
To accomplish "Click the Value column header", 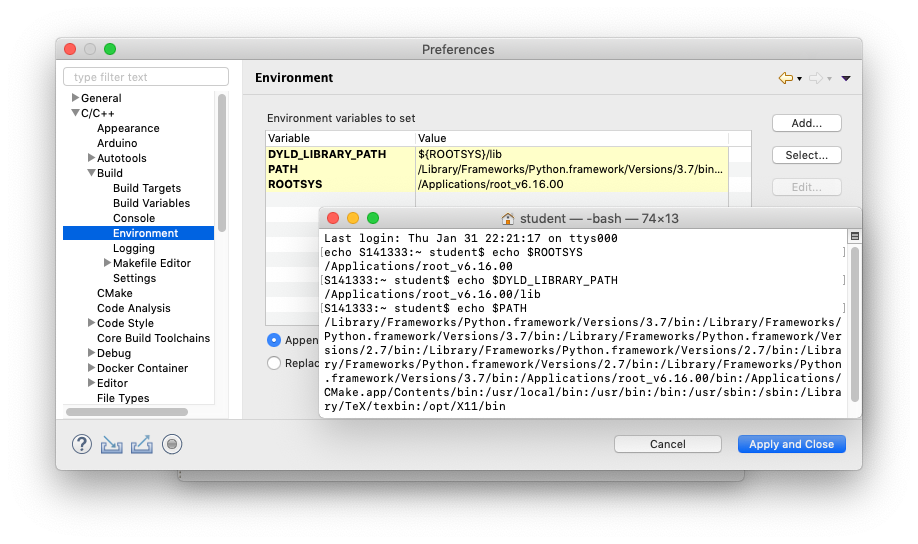I will (x=572, y=138).
